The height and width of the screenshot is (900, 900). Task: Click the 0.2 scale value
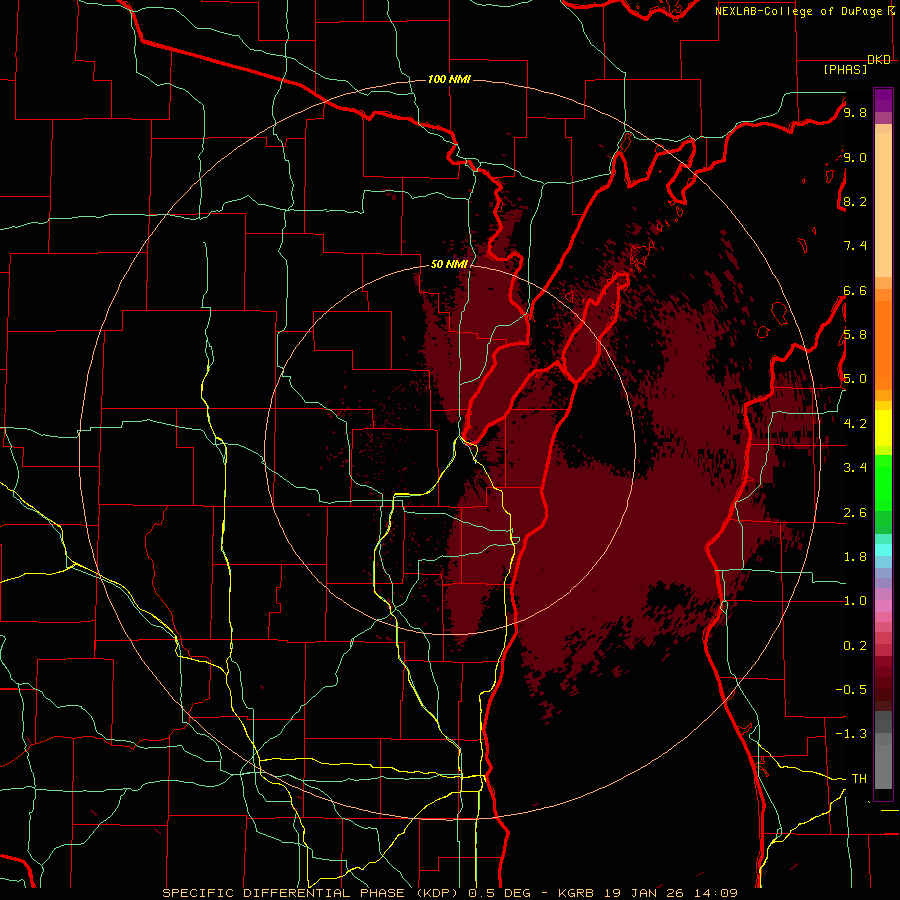pos(855,646)
